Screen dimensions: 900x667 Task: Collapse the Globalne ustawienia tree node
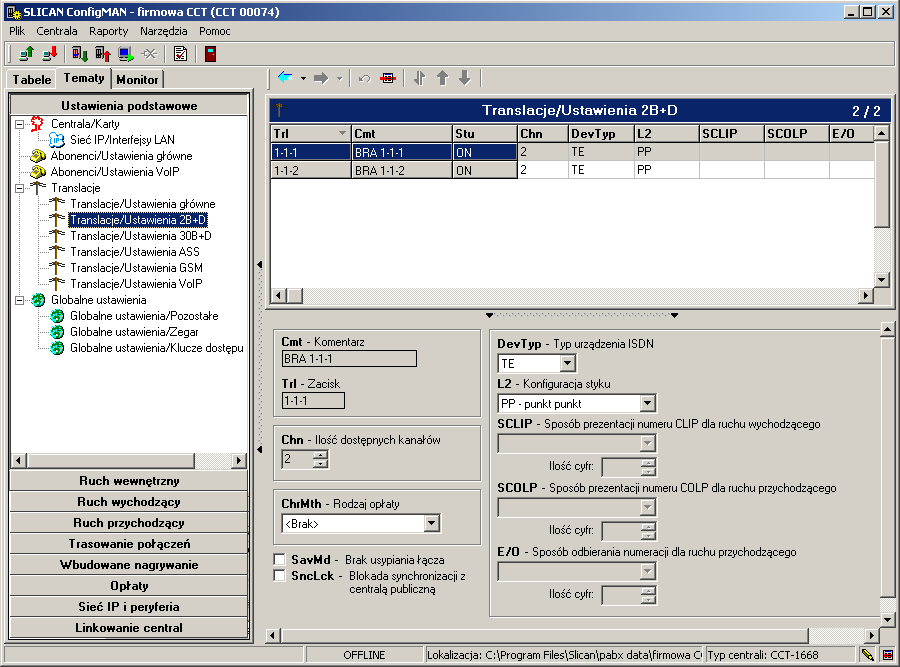(20, 300)
